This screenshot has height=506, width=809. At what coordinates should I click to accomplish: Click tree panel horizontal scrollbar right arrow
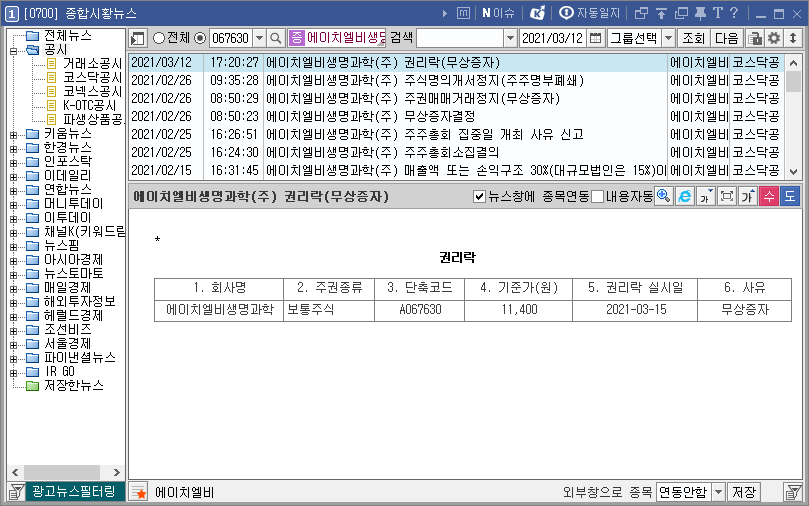[116, 472]
